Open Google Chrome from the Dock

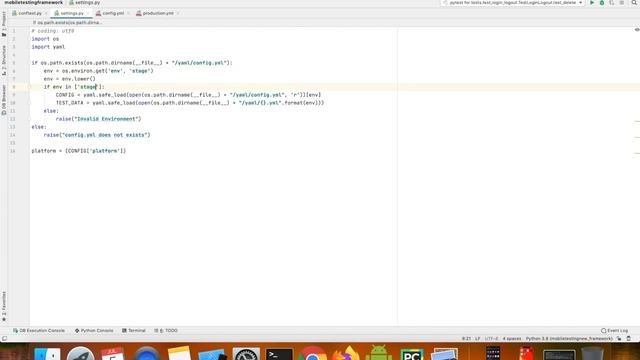pyautogui.click(x=312, y=353)
